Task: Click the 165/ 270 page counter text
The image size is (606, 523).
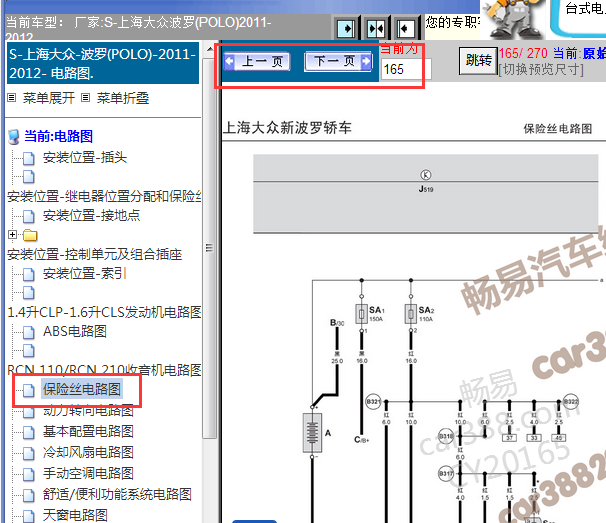Action: 523,53
